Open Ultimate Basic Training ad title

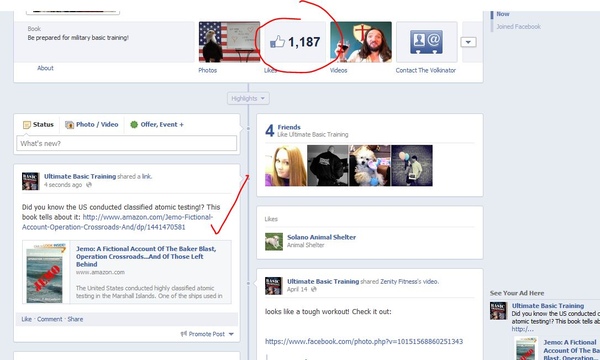tap(548, 306)
